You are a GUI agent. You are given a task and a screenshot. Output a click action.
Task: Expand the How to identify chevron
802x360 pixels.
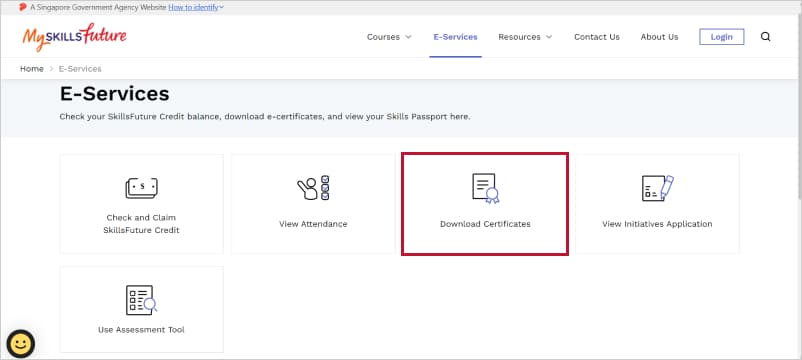click(x=221, y=7)
